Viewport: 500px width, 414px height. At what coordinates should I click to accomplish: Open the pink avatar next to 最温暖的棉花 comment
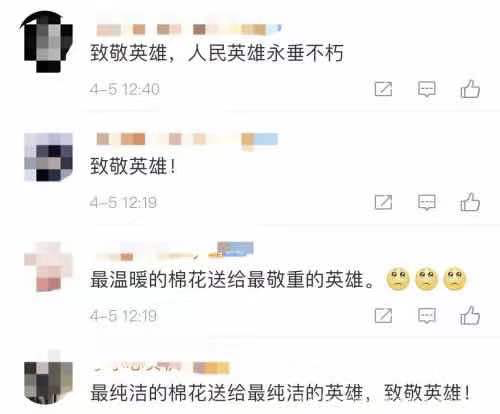[48, 267]
